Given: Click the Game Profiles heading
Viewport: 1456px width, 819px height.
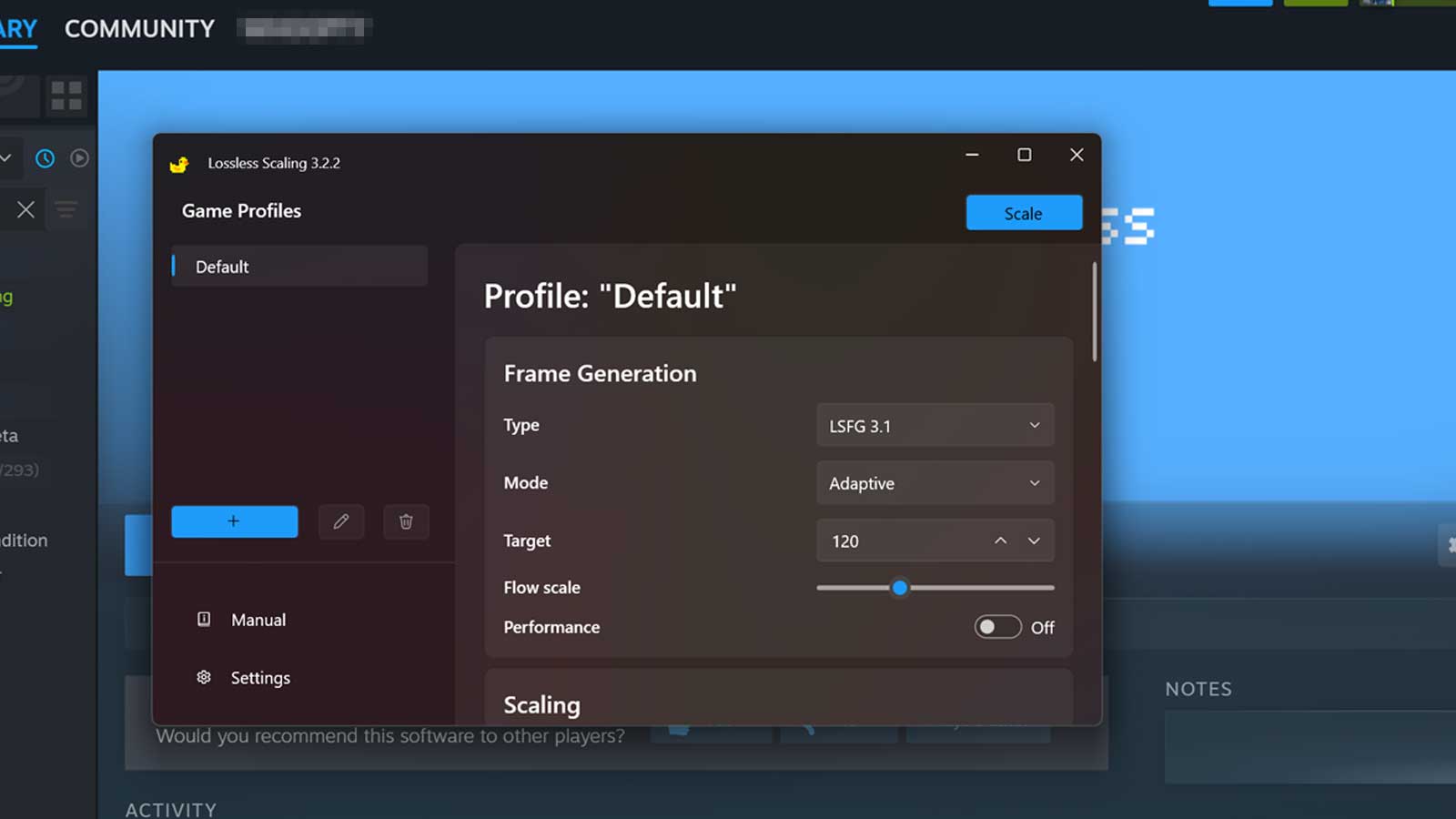Looking at the screenshot, I should (241, 211).
